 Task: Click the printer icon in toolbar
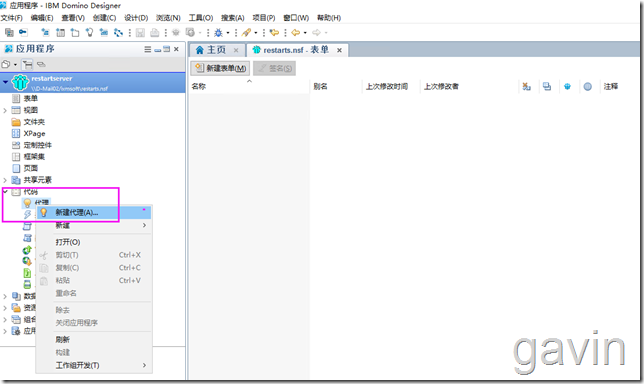[x=154, y=32]
